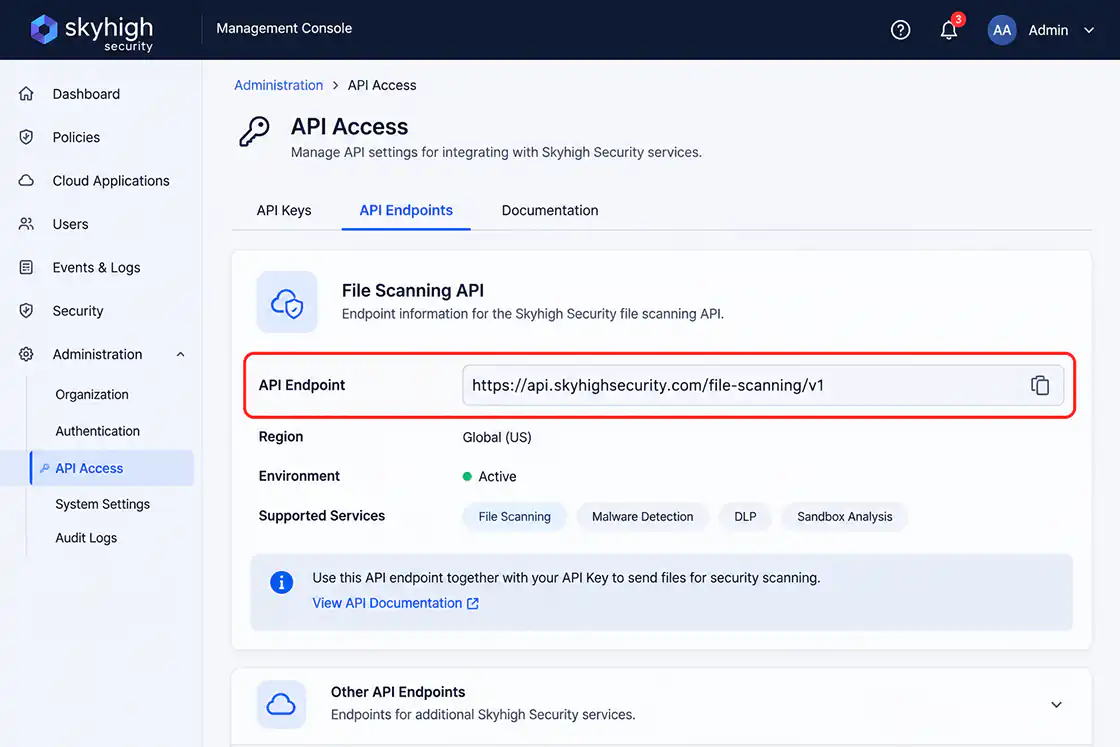Viewport: 1120px width, 747px height.
Task: Expand the Admin account dropdown arrow
Action: point(1089,31)
